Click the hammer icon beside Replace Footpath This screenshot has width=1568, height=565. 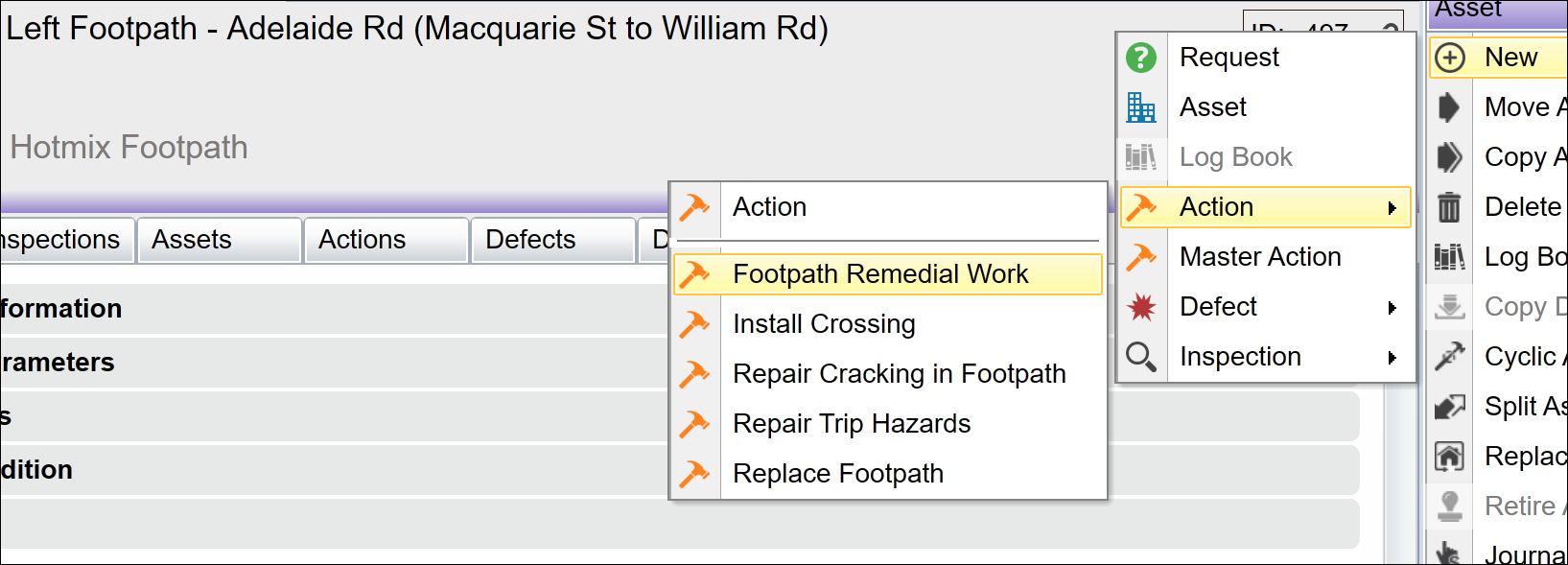tap(694, 474)
